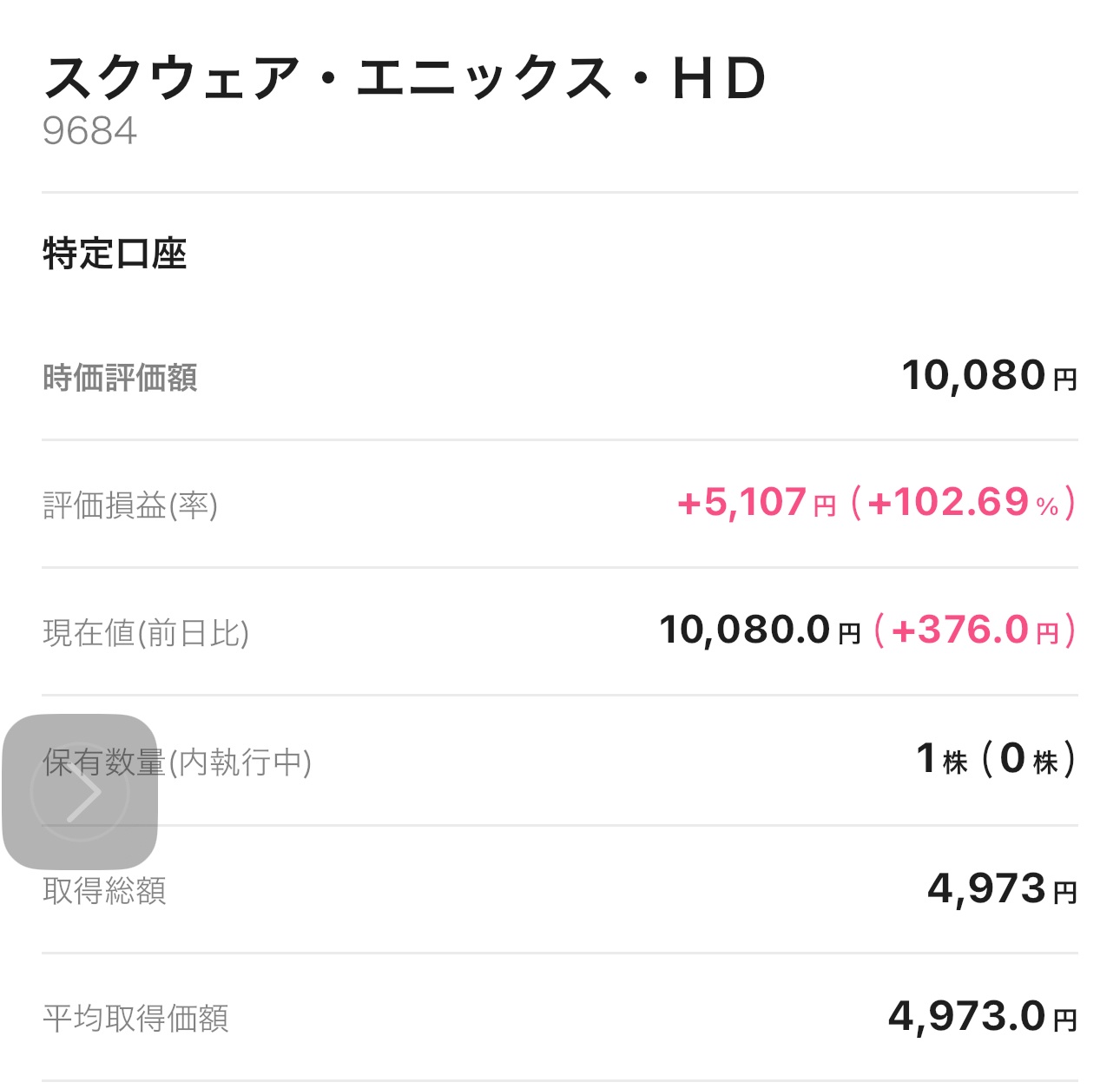Tap the 評価損益(率) label

pyautogui.click(x=130, y=505)
